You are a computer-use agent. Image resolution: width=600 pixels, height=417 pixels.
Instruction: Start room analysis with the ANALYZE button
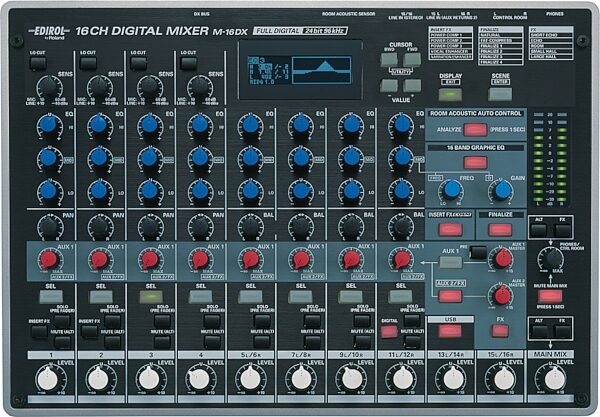coord(475,130)
